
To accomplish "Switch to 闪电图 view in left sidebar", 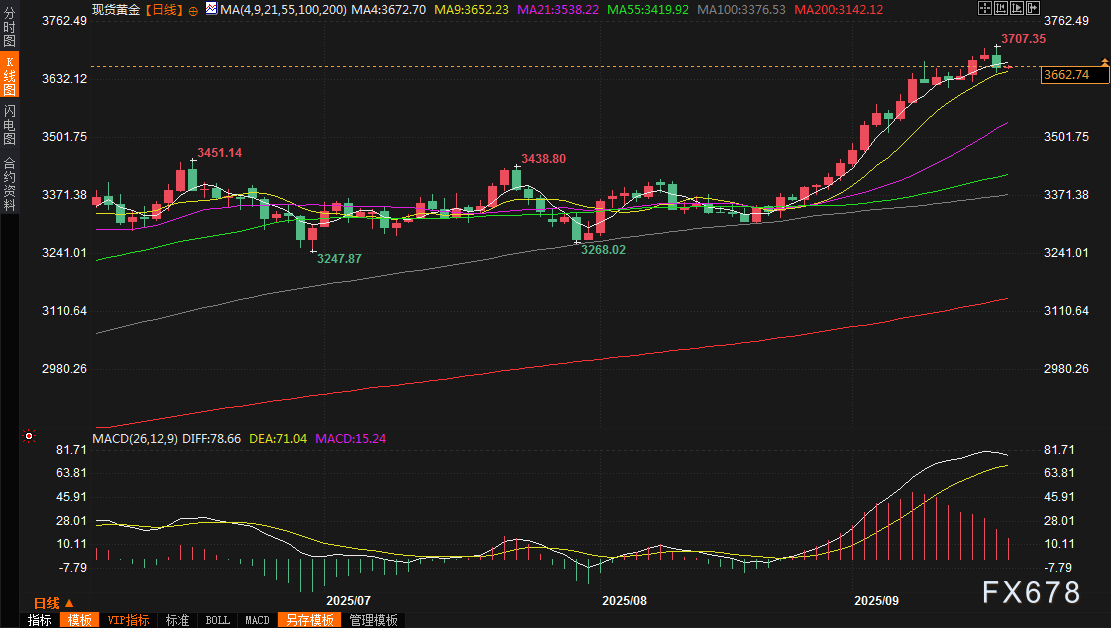I will tap(9, 124).
